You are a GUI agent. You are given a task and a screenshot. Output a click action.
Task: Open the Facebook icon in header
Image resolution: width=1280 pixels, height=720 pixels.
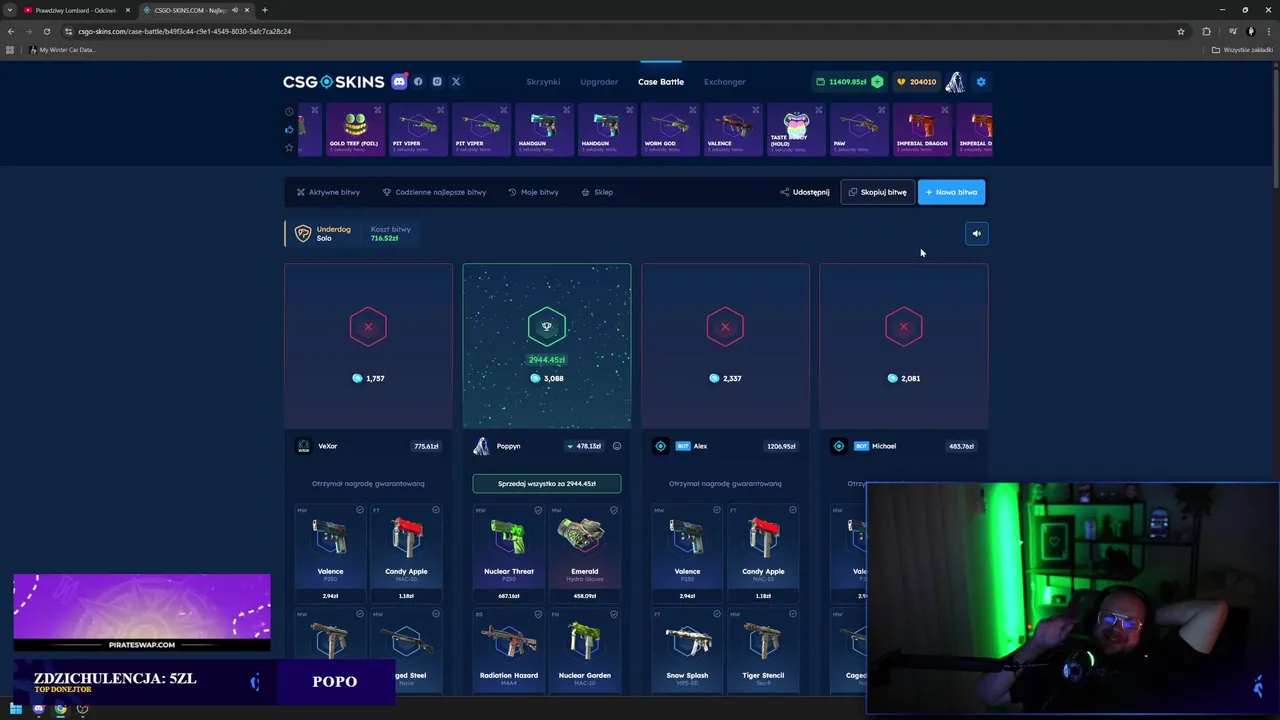(418, 81)
